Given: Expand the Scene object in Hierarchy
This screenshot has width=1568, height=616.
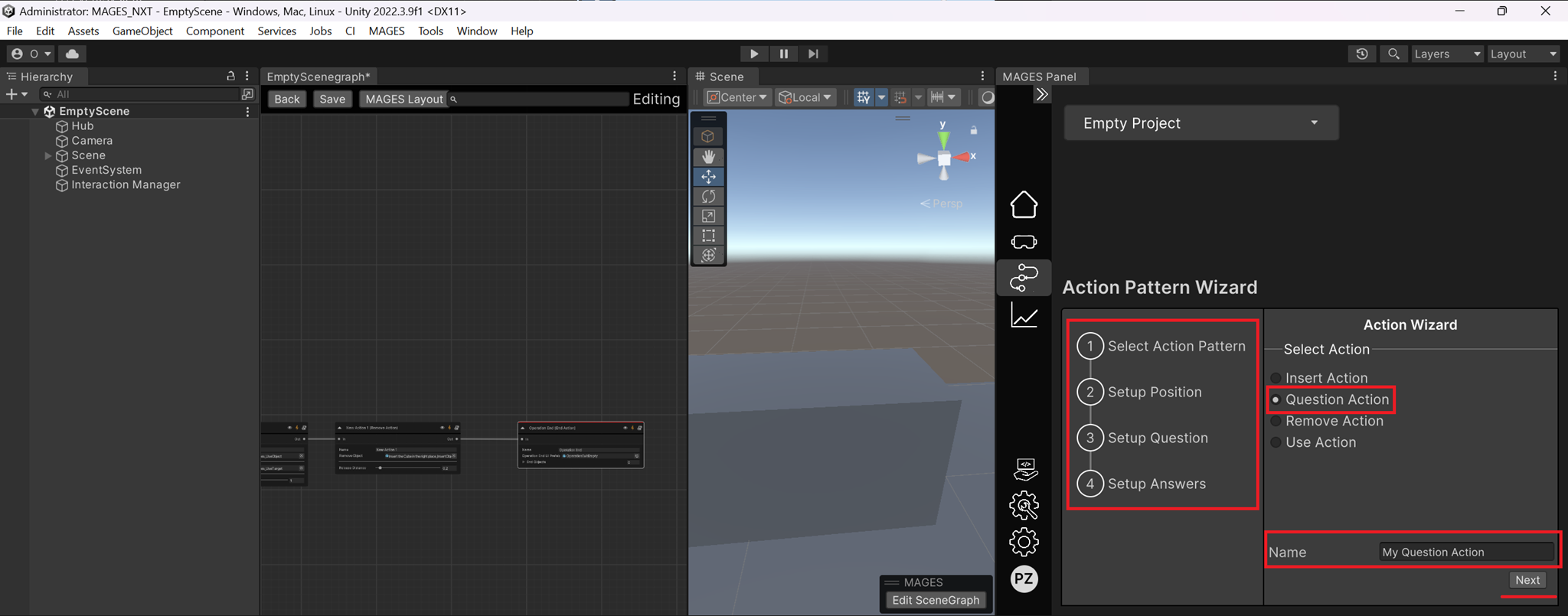Looking at the screenshot, I should [x=47, y=155].
